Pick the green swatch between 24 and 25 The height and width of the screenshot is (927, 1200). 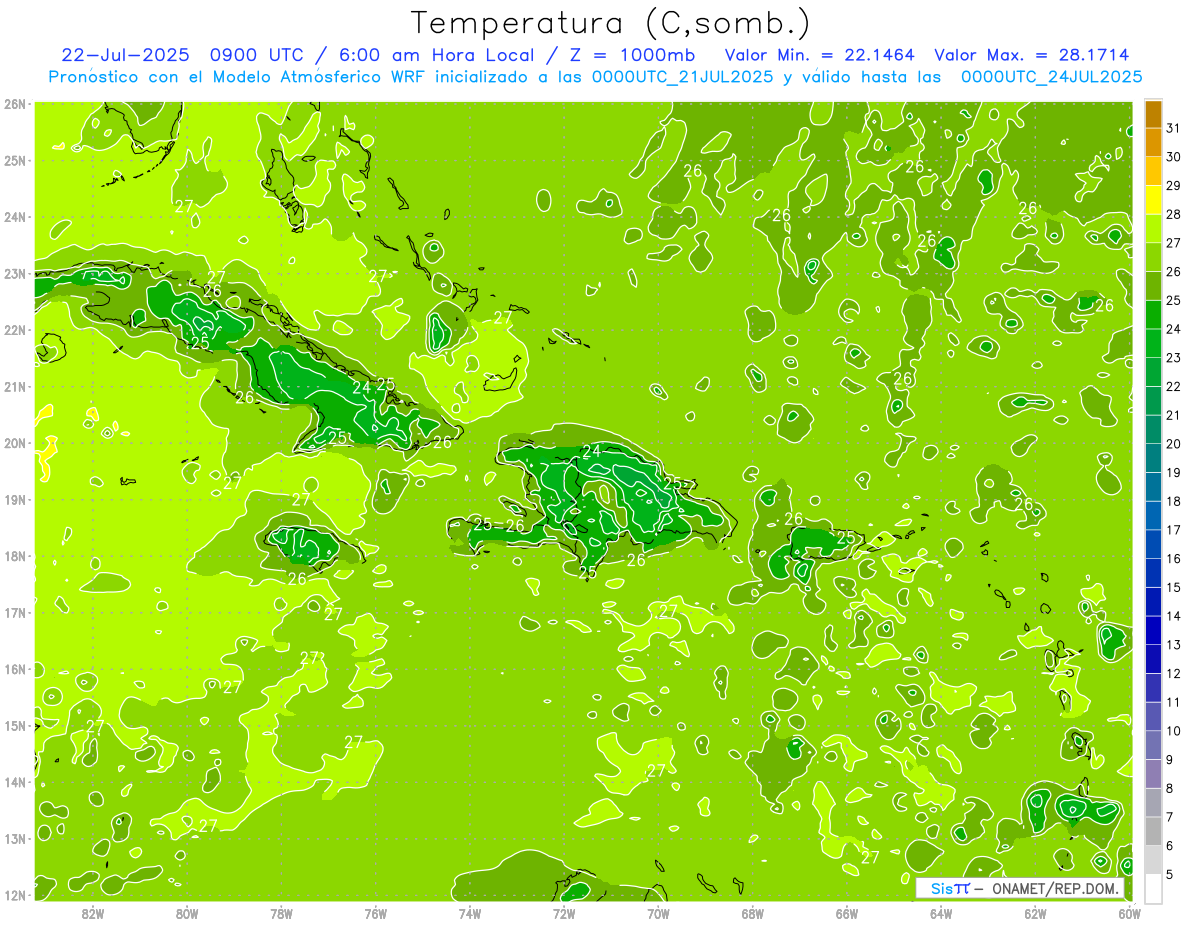[x=1154, y=315]
